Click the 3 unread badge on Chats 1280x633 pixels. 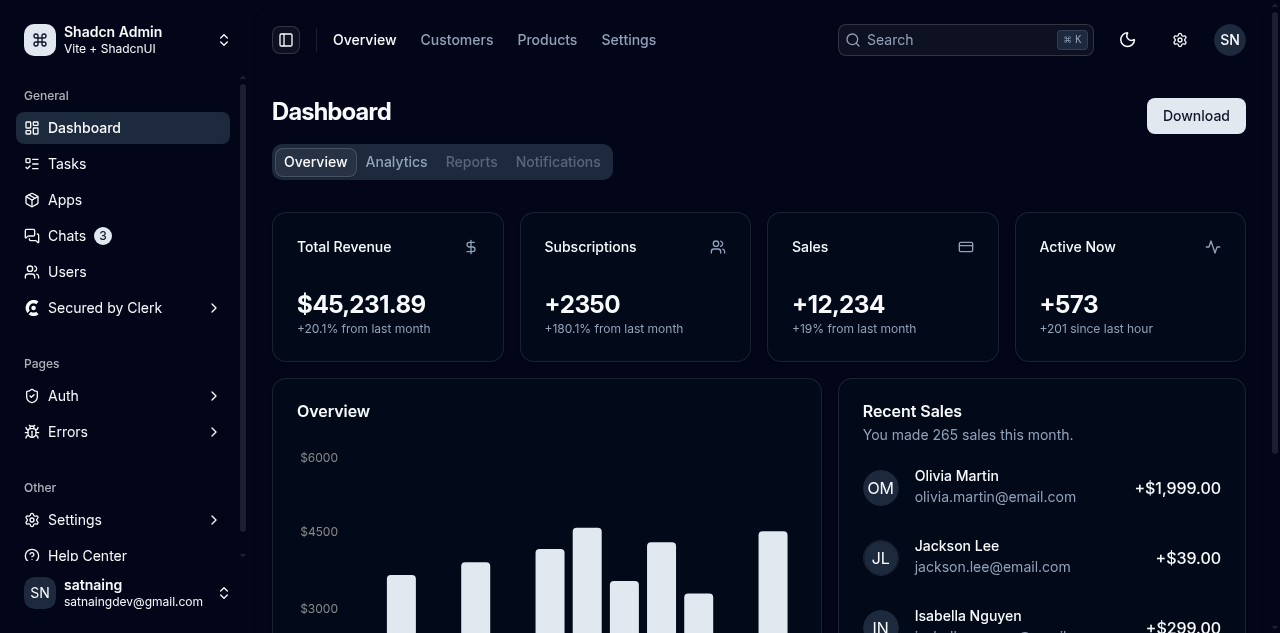(103, 236)
